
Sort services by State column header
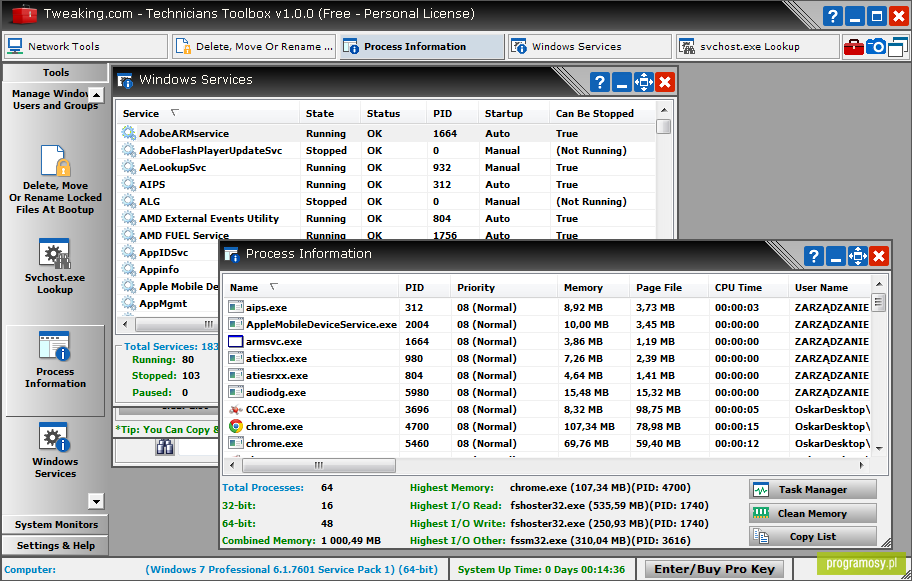tap(330, 113)
